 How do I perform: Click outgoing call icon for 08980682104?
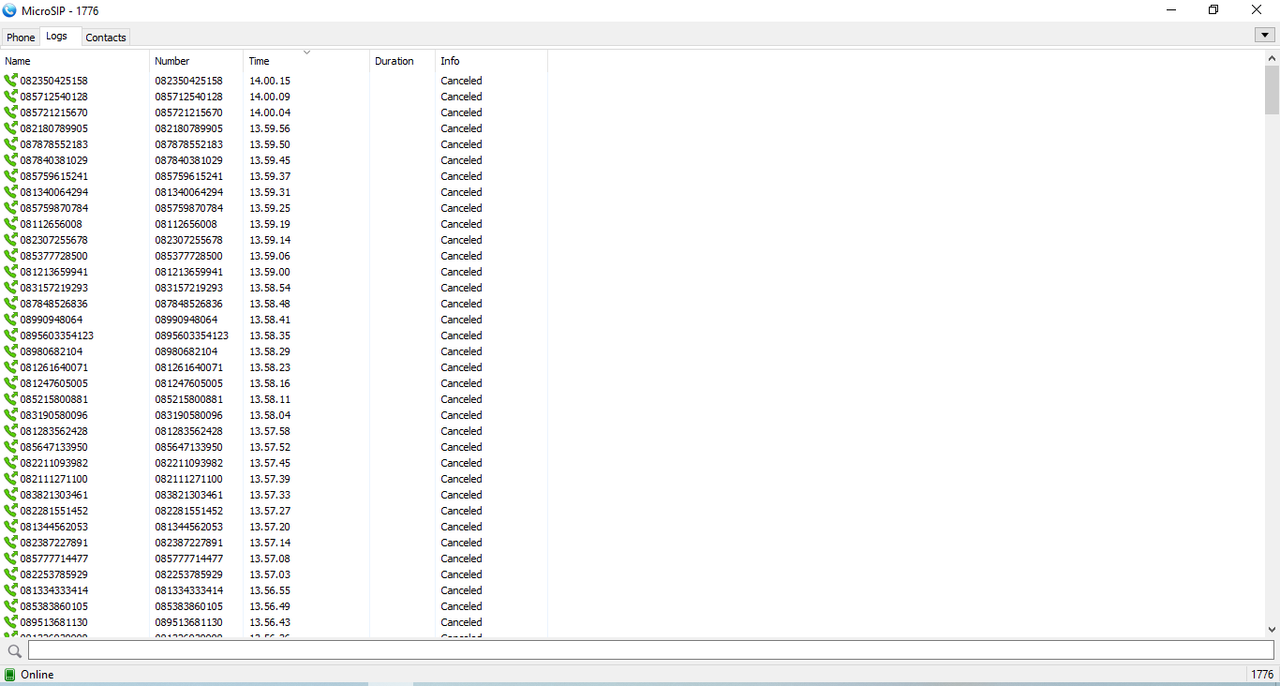[11, 352]
